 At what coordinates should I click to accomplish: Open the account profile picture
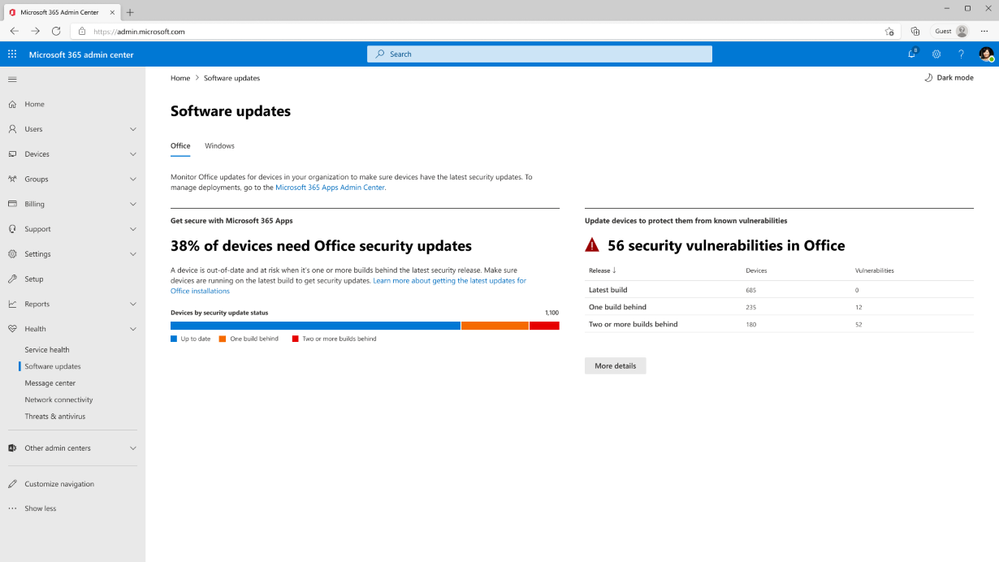point(986,54)
